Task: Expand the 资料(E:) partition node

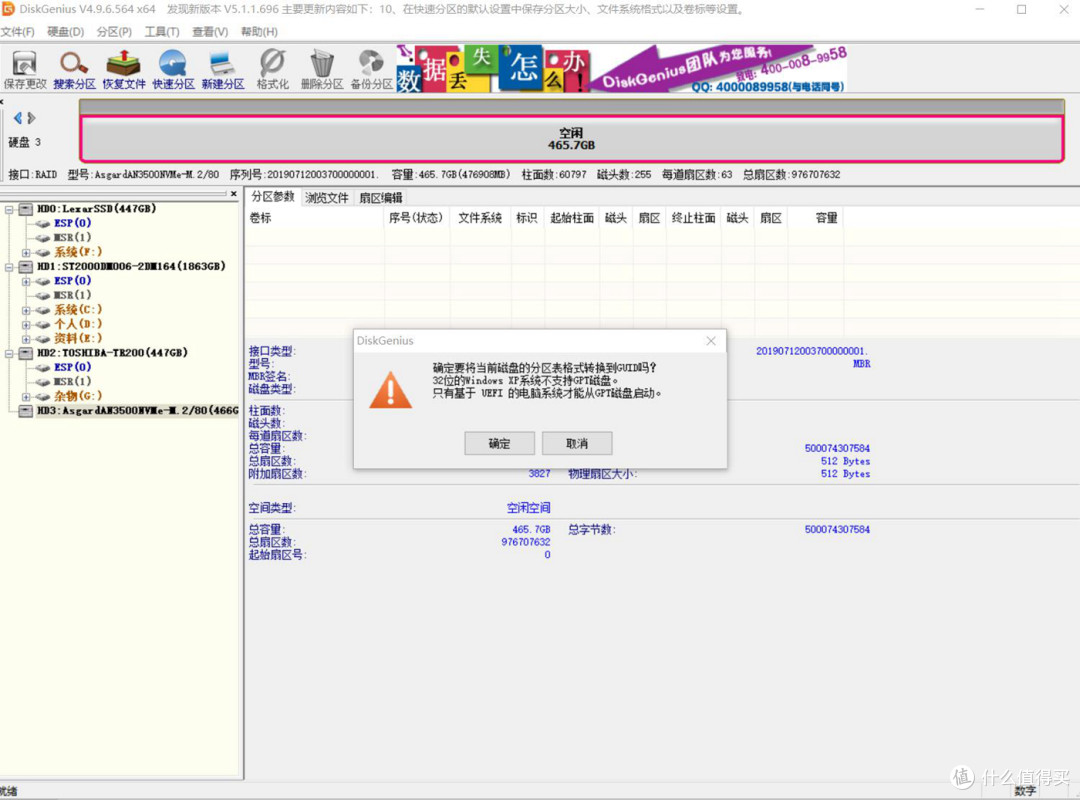Action: point(25,339)
